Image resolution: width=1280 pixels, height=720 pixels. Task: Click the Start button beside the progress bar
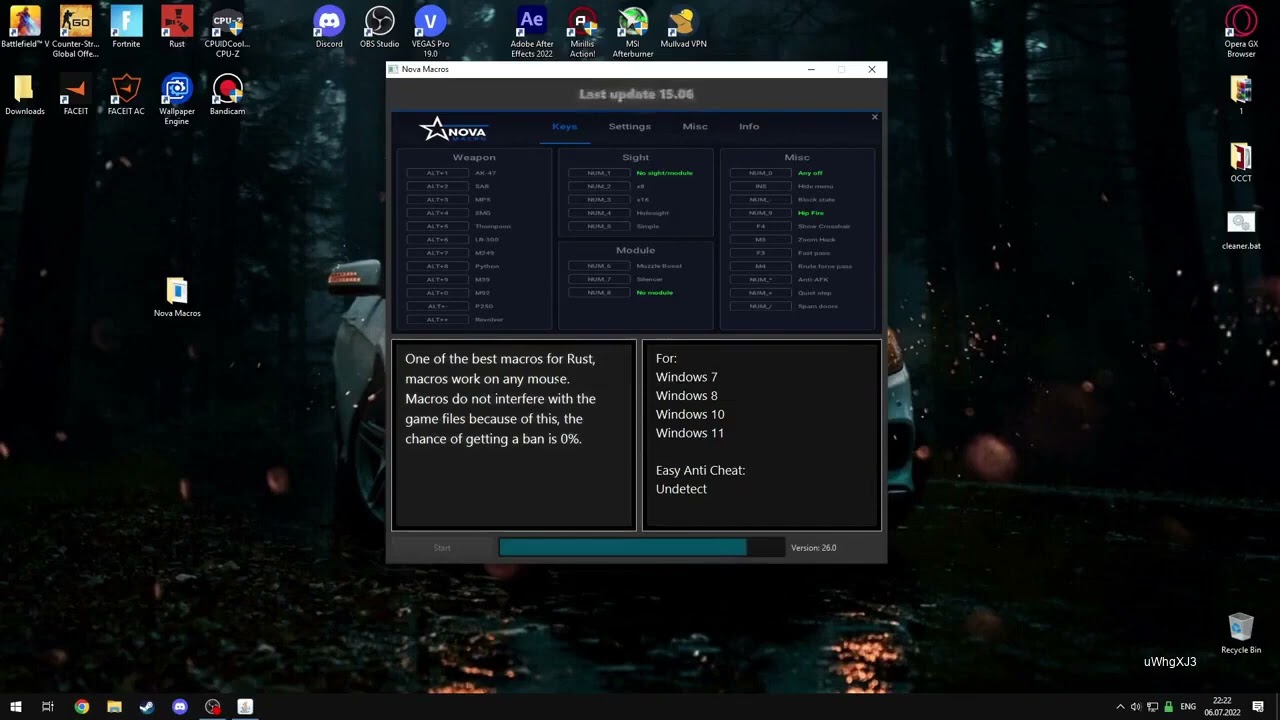click(x=442, y=548)
